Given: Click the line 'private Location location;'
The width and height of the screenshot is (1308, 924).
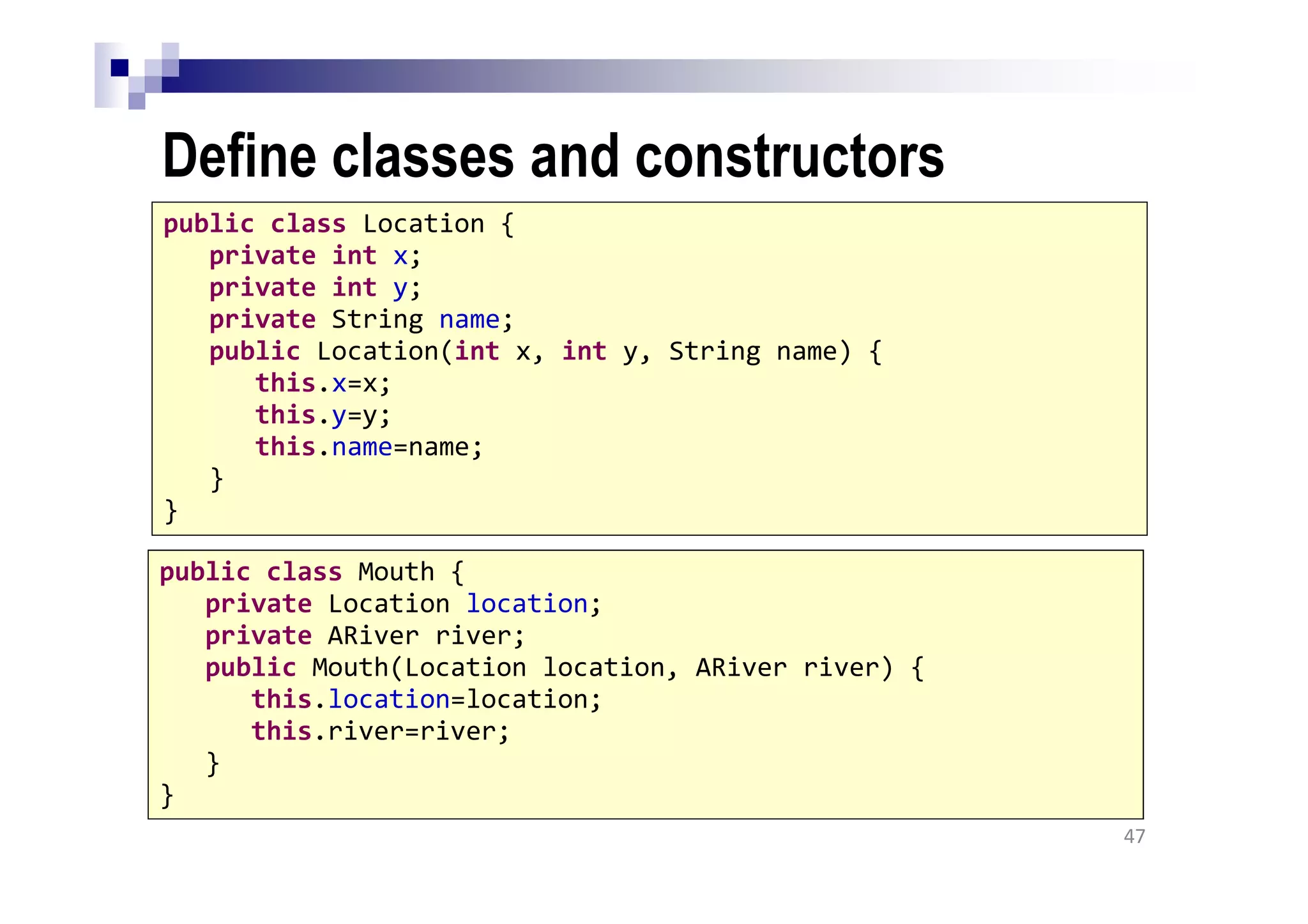Looking at the screenshot, I should pyautogui.click(x=403, y=604).
